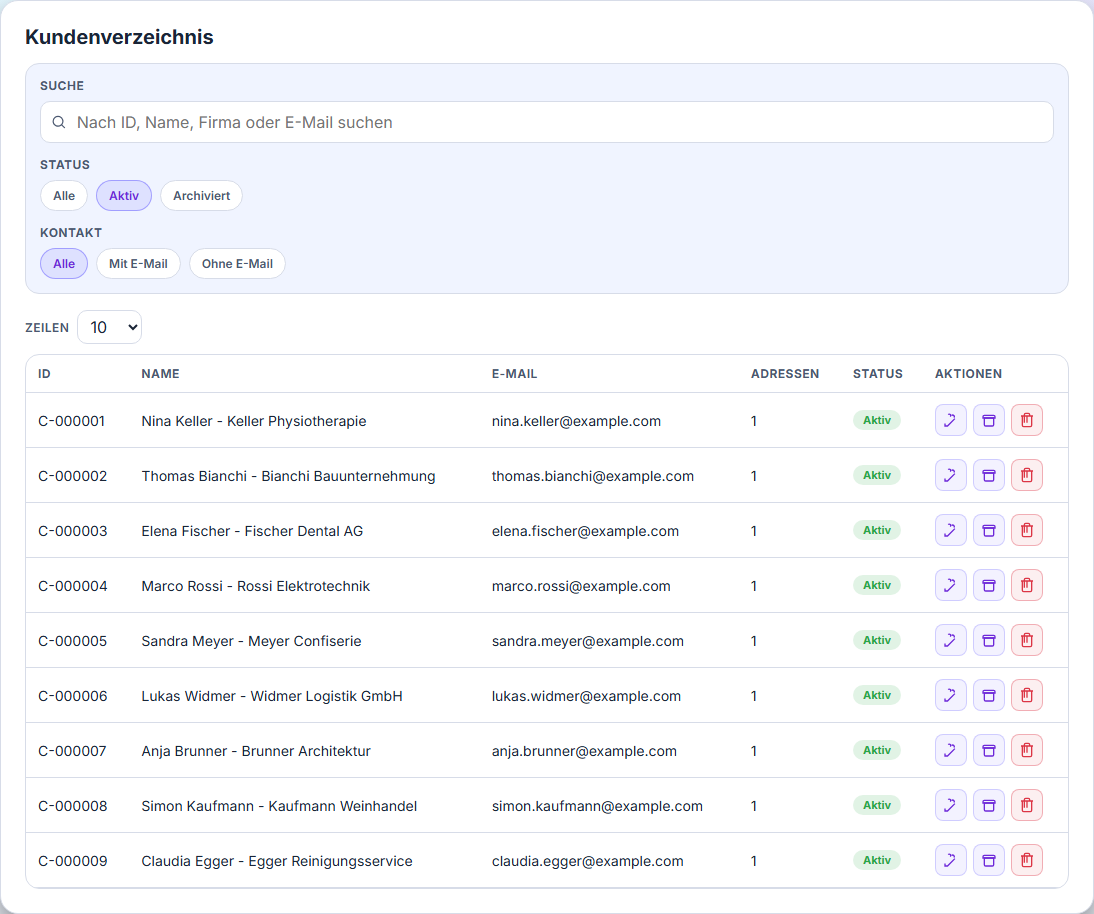Archive the Bianchi Bauunternehmung row
This screenshot has height=914, width=1094.
[989, 475]
